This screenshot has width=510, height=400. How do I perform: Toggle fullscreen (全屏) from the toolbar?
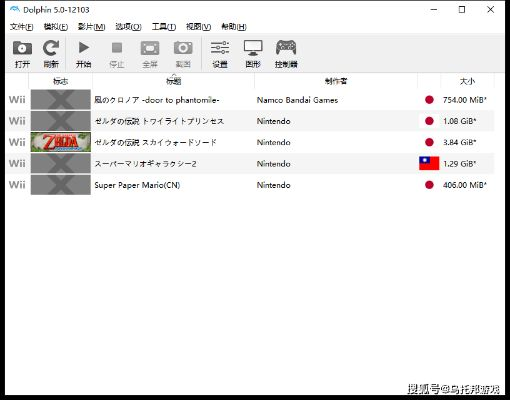150,53
